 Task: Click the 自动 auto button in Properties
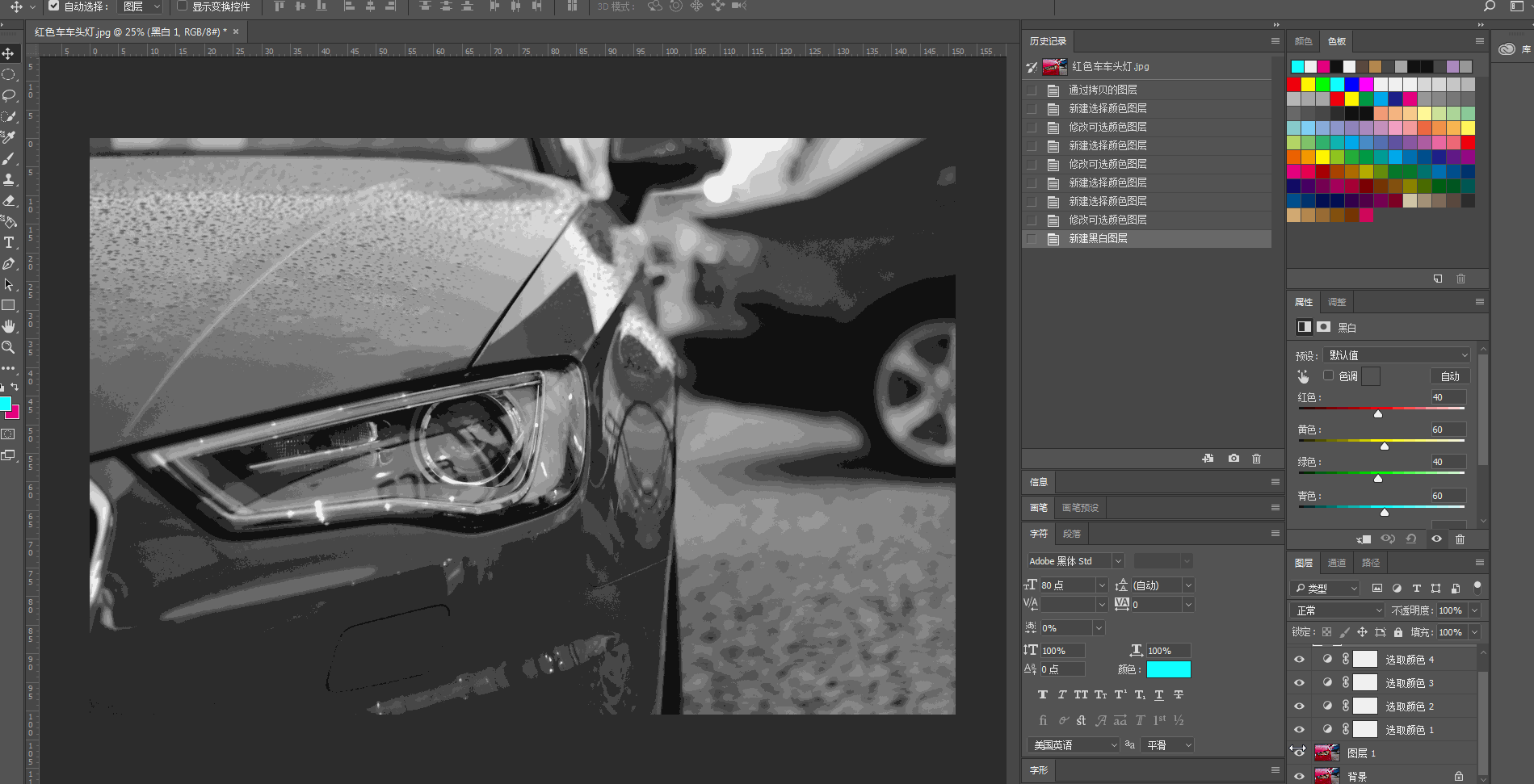pyautogui.click(x=1450, y=376)
